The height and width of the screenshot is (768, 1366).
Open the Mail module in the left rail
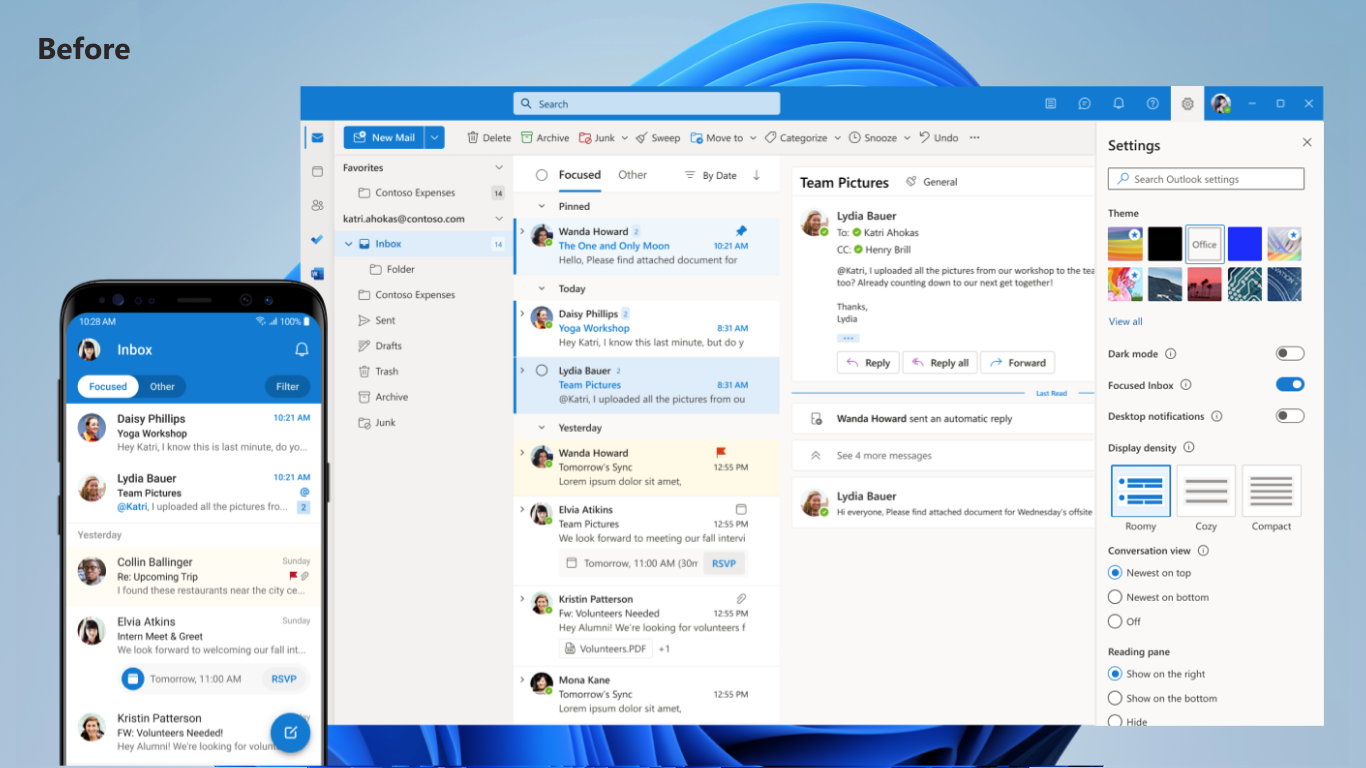[x=317, y=138]
